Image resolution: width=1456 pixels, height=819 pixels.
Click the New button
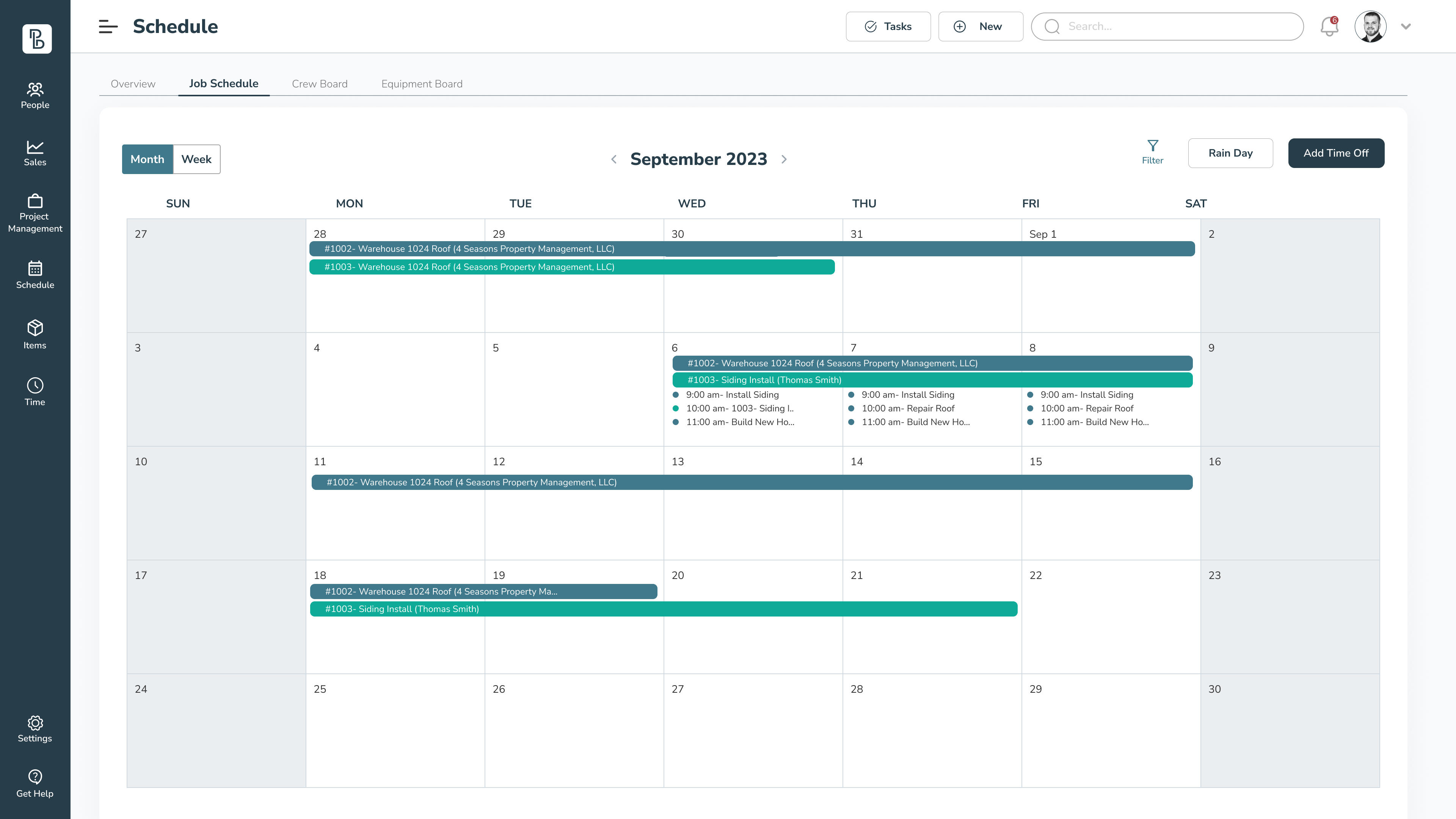point(981,27)
